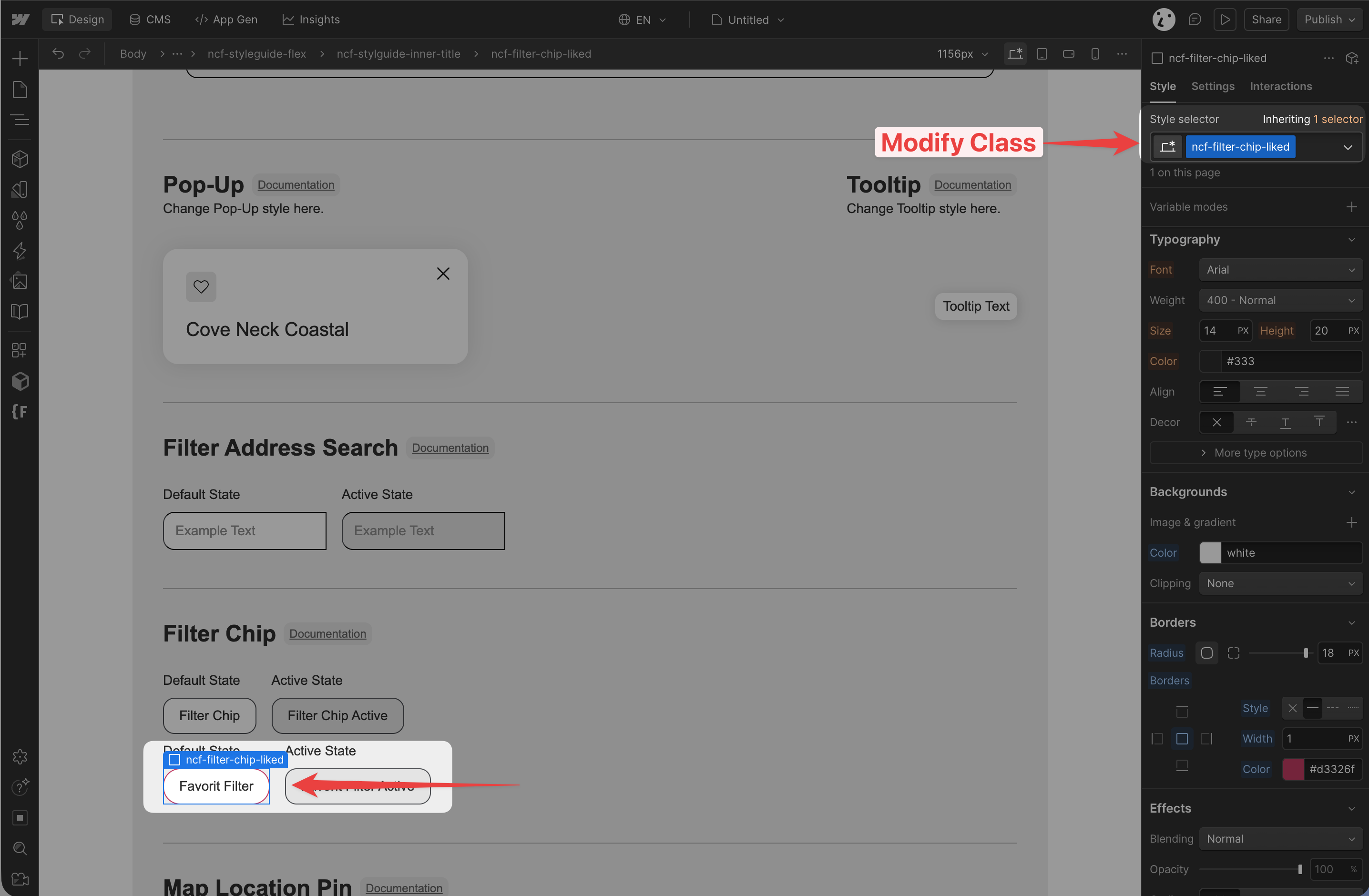Open the Tooltip Documentation link
The image size is (1369, 896).
tap(972, 184)
